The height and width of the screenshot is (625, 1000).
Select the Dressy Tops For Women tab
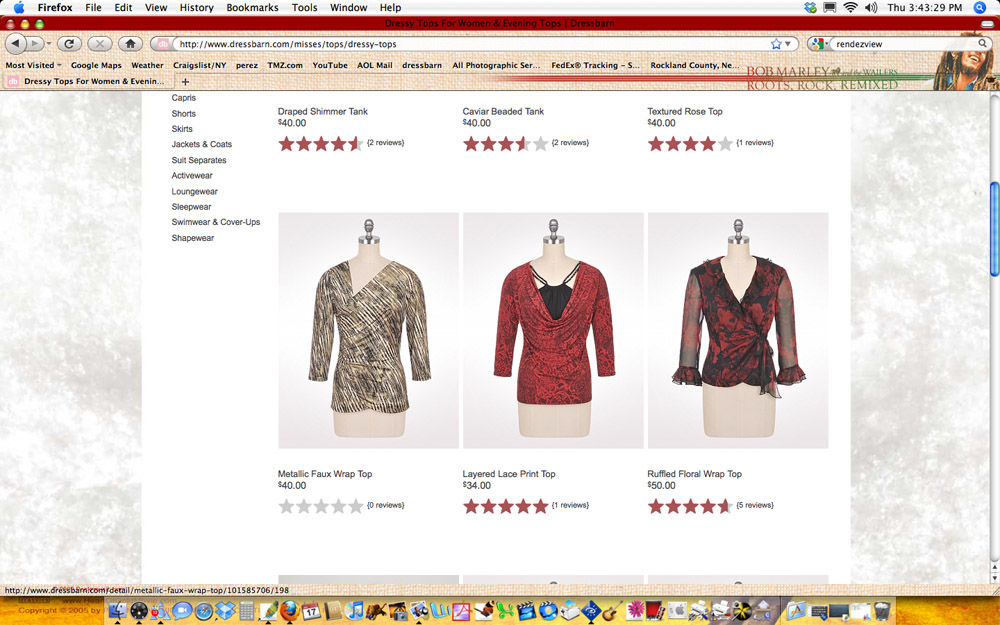88,82
